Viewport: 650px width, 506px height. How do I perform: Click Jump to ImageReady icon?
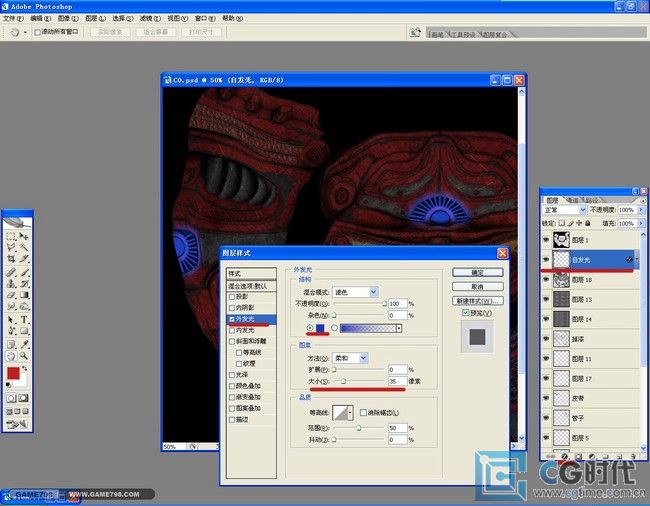click(17, 424)
